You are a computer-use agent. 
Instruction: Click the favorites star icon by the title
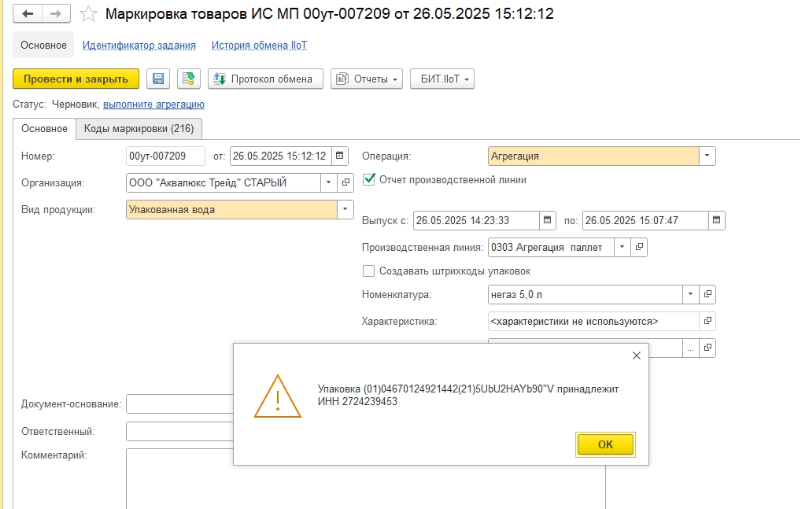(90, 14)
